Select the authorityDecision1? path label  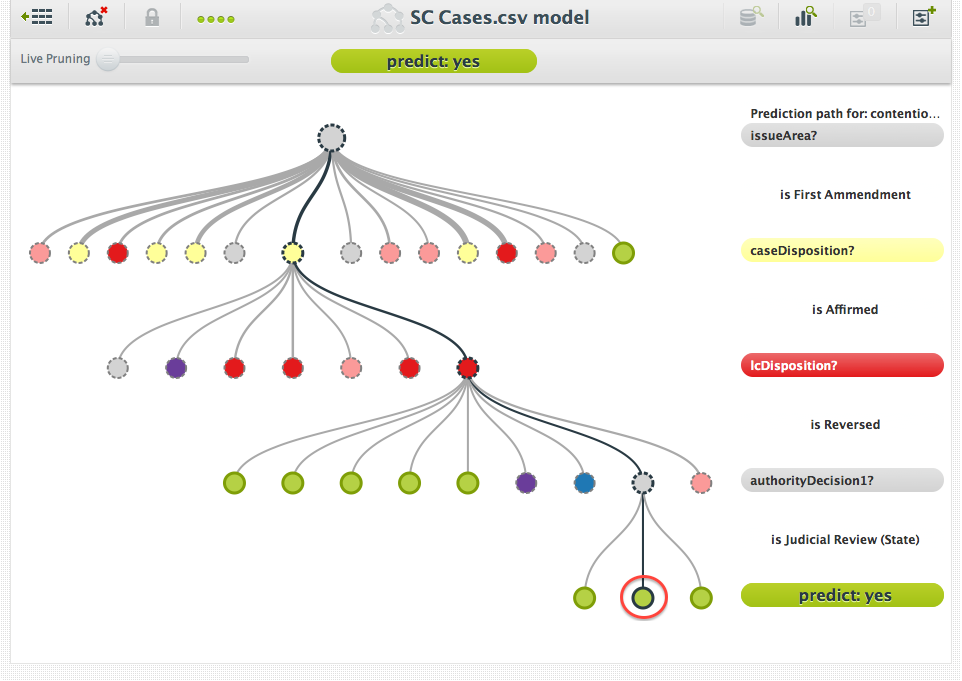point(841,480)
